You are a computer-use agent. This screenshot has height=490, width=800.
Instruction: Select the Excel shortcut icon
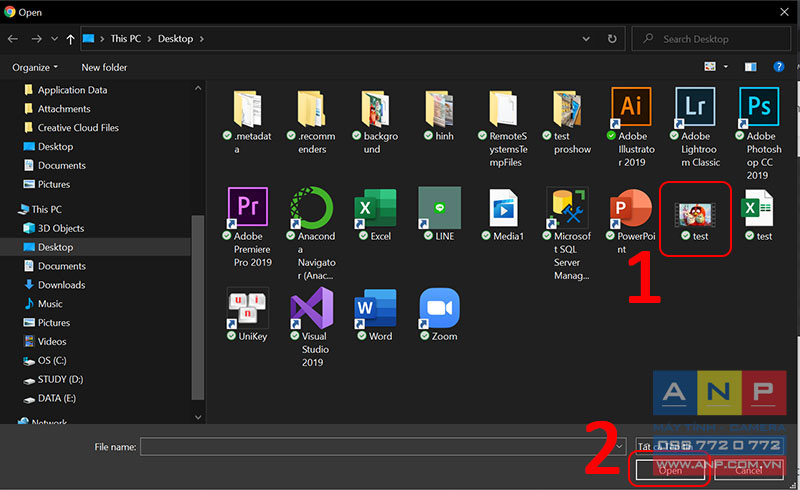coord(376,214)
